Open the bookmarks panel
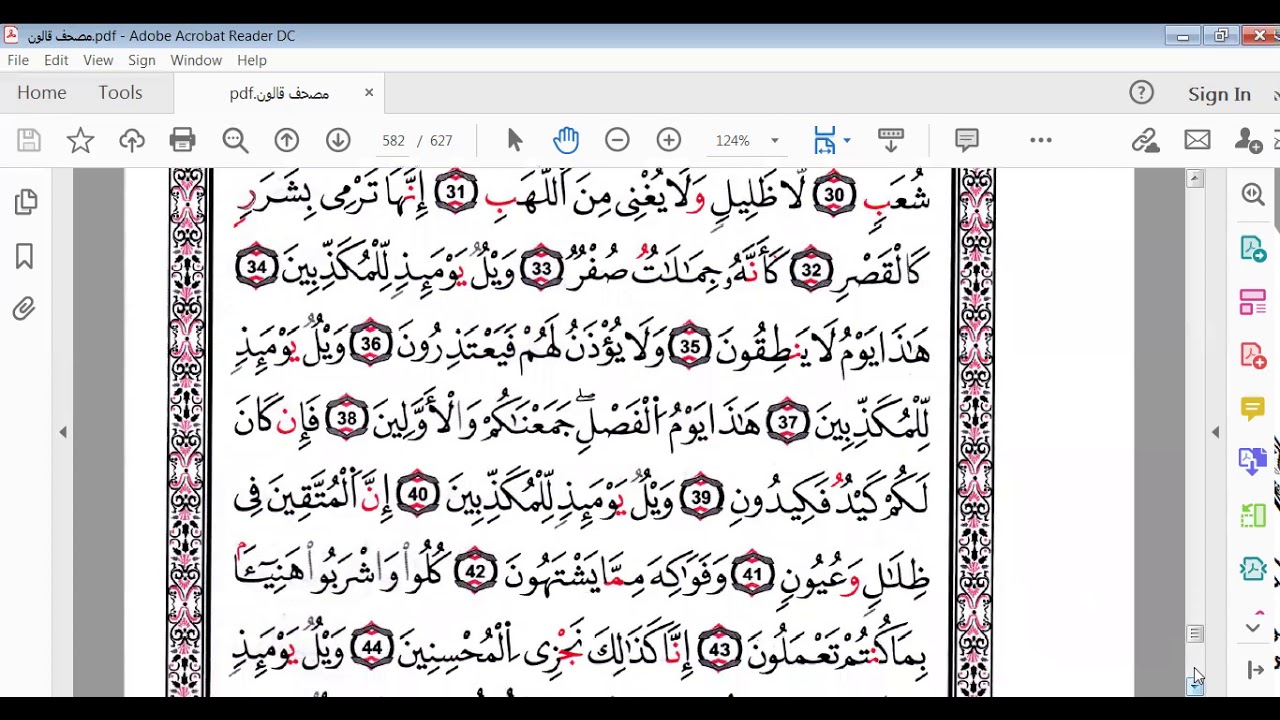The width and height of the screenshot is (1280, 720). pyautogui.click(x=25, y=257)
